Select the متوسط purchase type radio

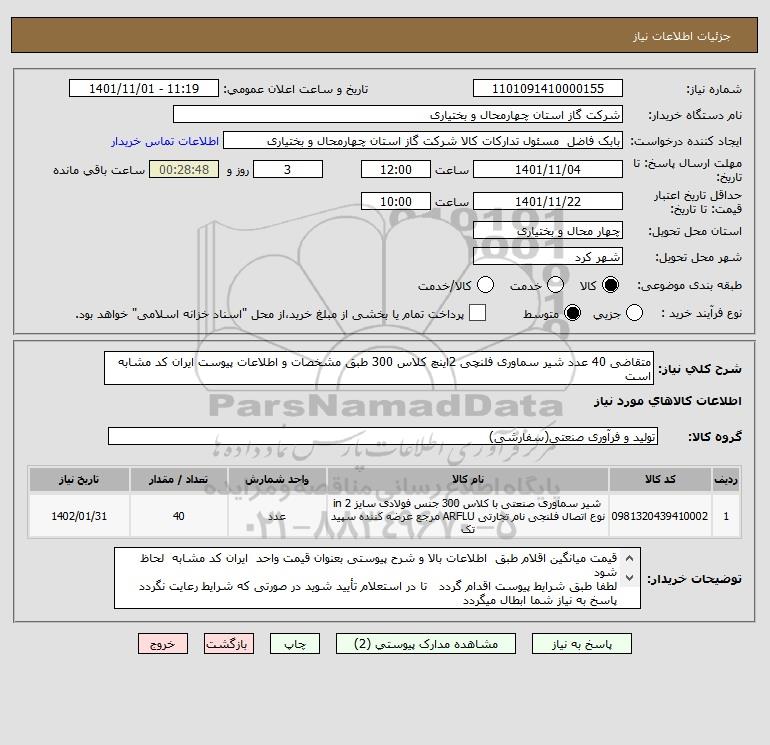click(x=572, y=313)
